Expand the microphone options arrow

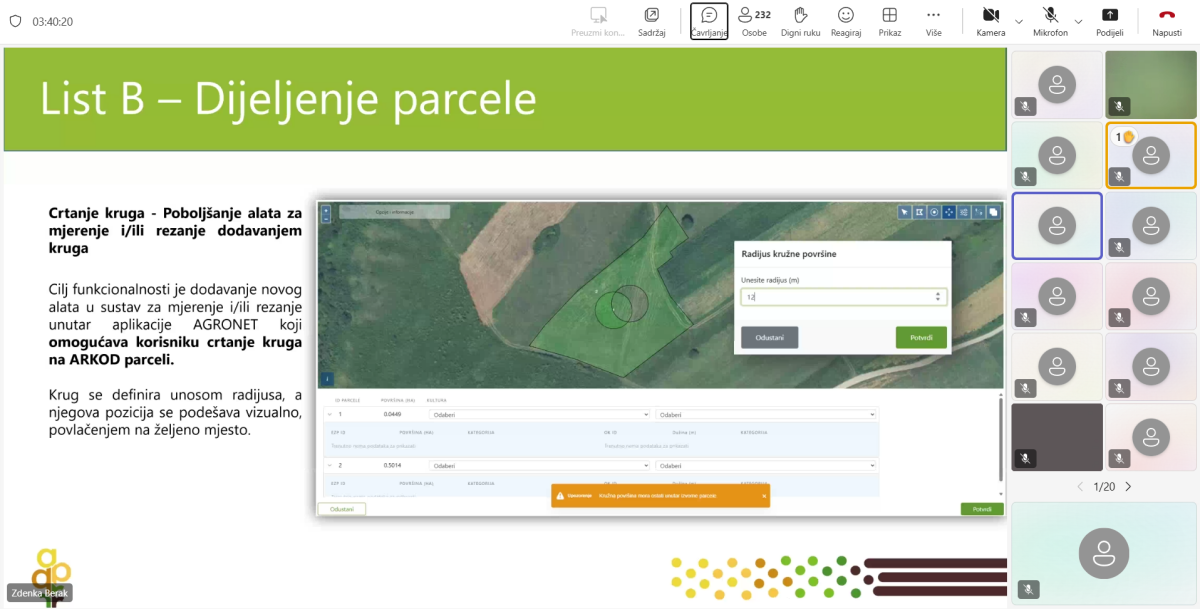tap(1078, 21)
